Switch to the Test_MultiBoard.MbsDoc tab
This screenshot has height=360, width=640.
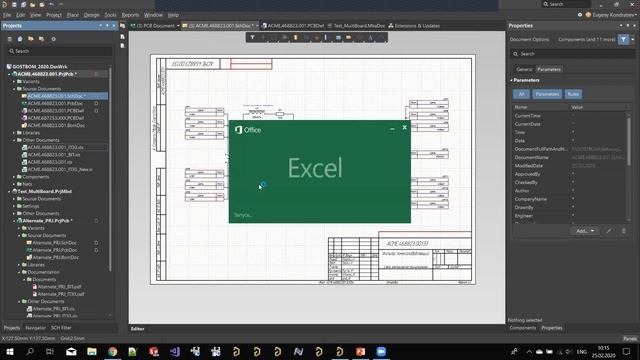(356, 26)
